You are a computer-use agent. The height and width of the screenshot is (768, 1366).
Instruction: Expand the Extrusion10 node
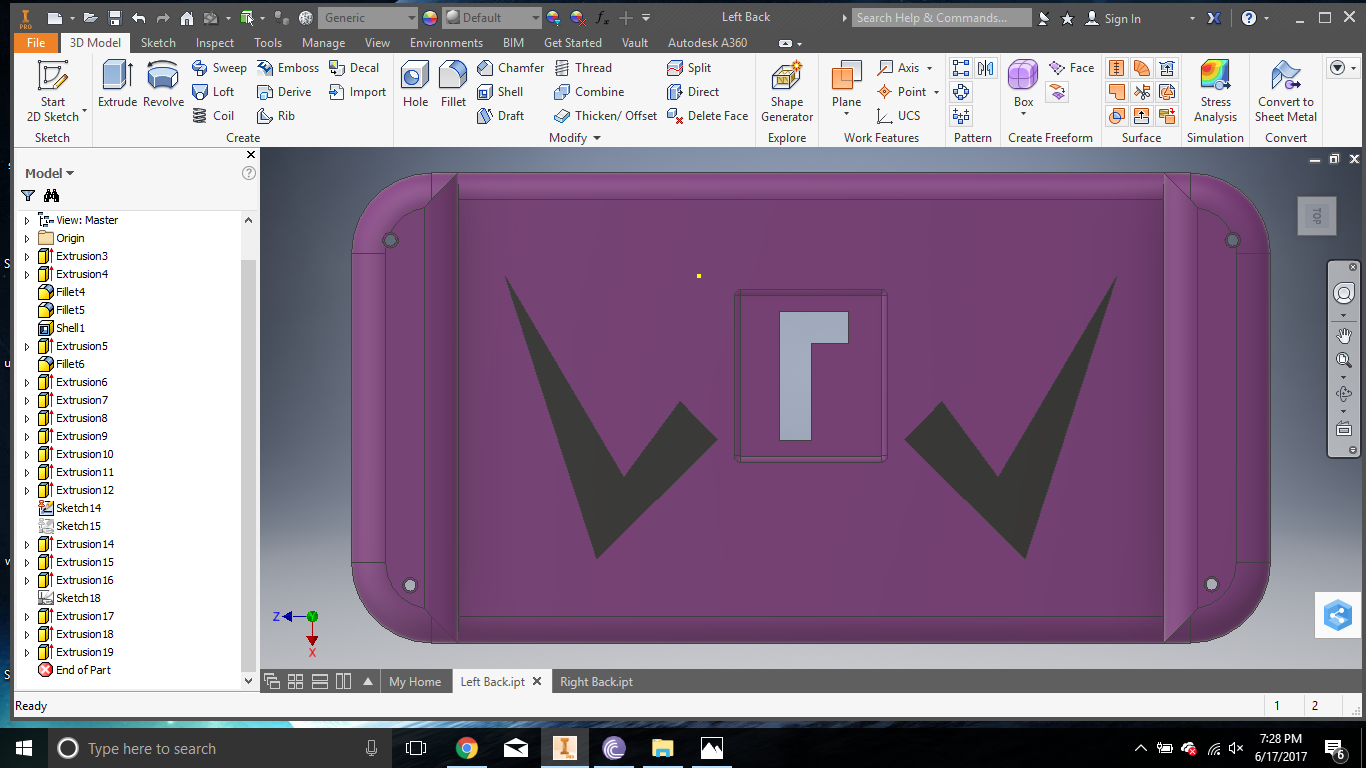(27, 454)
